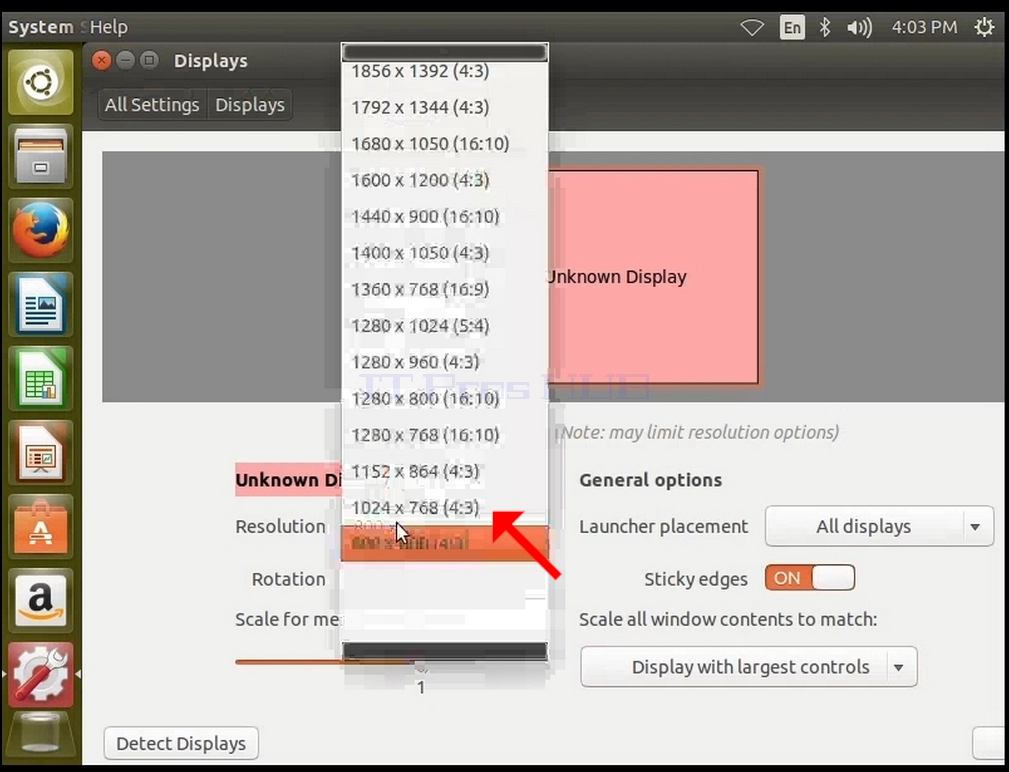Select 1360 x 768 (16:9) resolution
Image resolution: width=1009 pixels, height=772 pixels.
pyautogui.click(x=445, y=289)
